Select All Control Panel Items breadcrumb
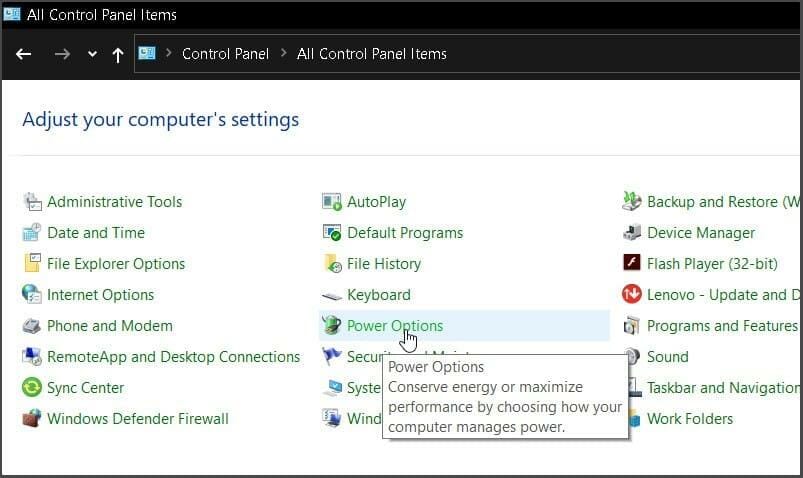The width and height of the screenshot is (803, 478). (x=372, y=54)
